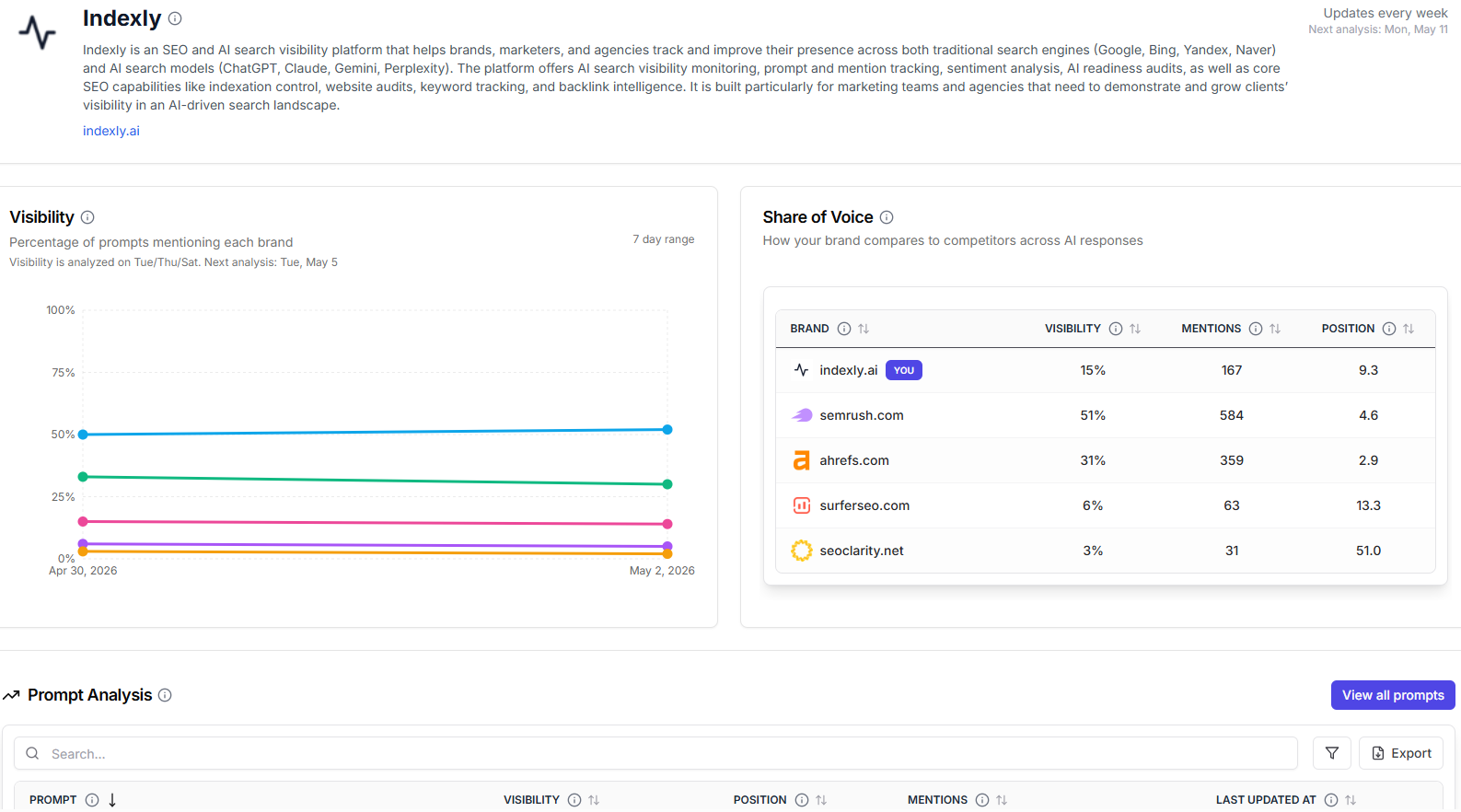This screenshot has height=812, width=1461.
Task: Click info icon in BRAND column header
Action: point(844,329)
